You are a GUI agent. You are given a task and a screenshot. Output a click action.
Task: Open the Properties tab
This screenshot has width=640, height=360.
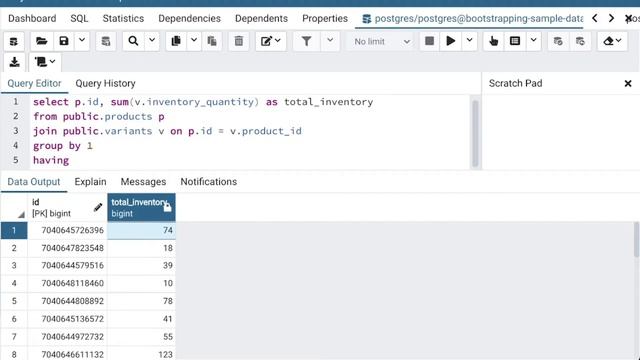point(325,18)
